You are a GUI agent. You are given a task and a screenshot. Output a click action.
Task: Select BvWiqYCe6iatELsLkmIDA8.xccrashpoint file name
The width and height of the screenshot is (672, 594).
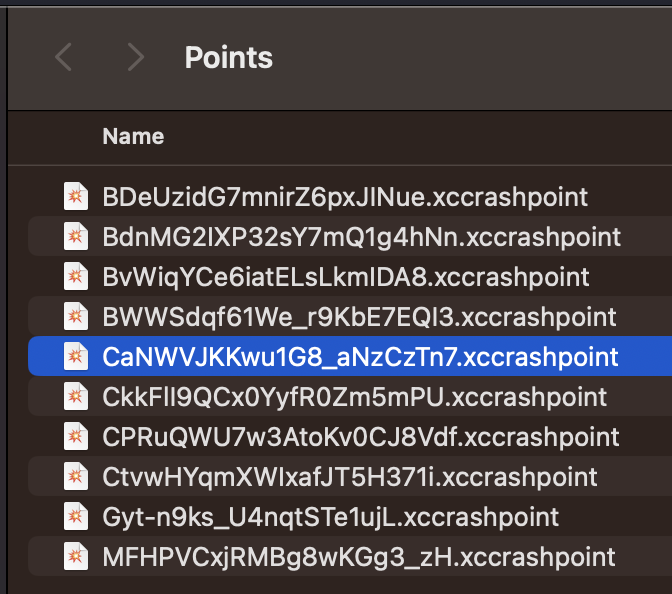pos(346,276)
